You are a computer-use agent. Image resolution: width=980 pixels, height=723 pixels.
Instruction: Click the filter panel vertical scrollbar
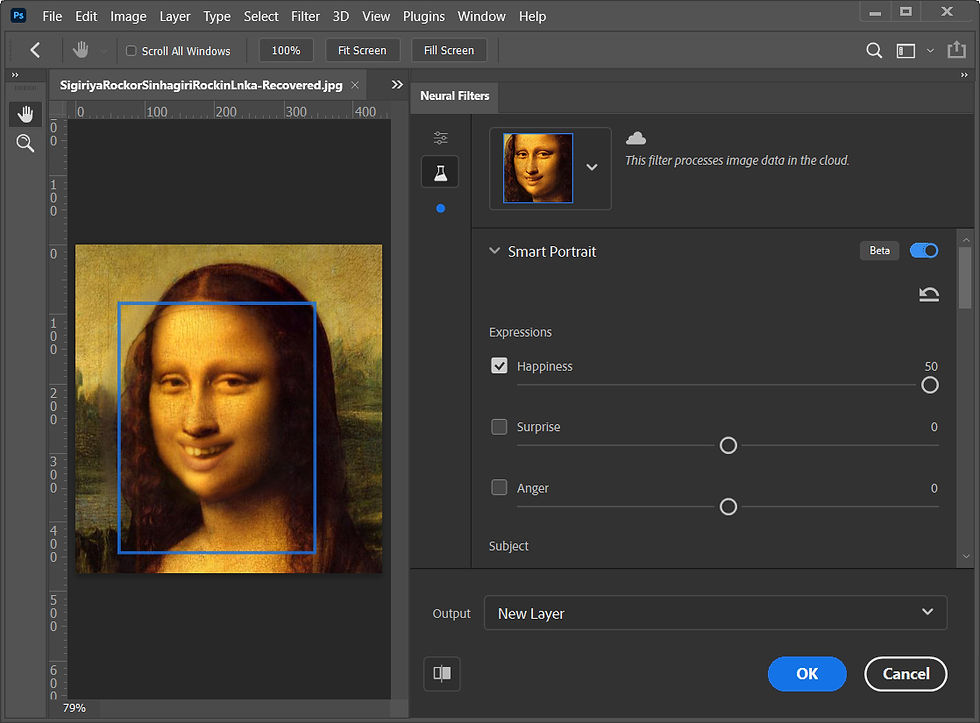click(965, 277)
